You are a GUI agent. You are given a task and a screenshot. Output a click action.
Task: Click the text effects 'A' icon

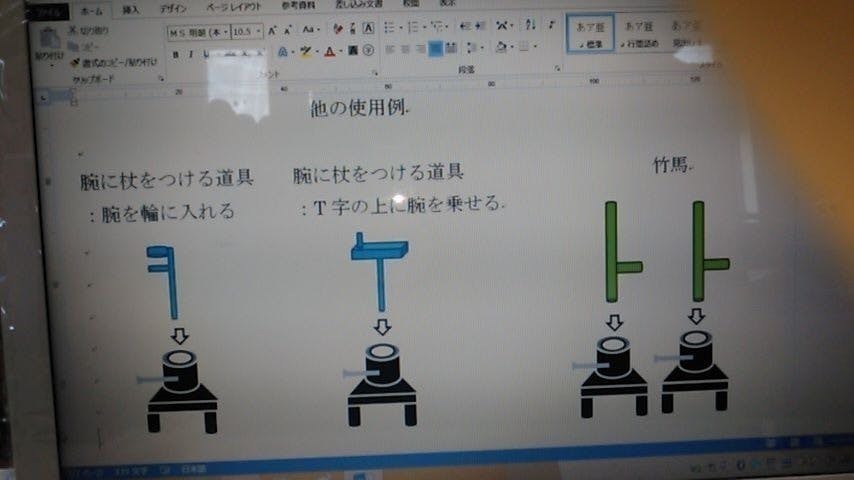pos(284,52)
